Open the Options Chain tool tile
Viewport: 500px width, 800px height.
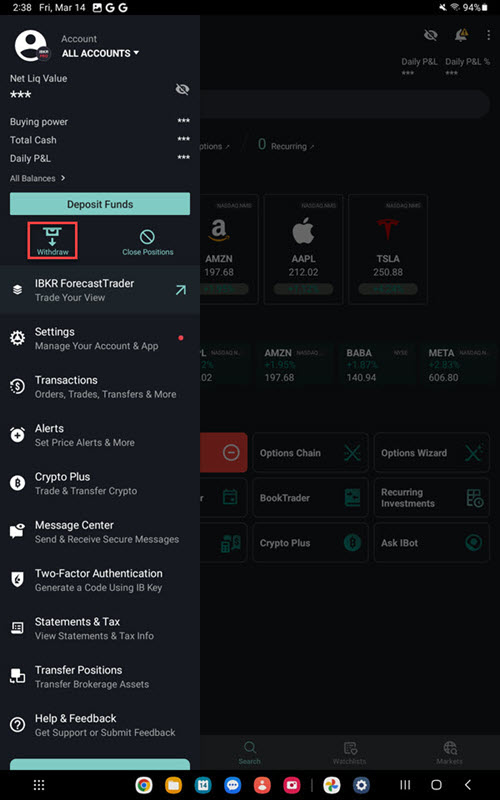tap(310, 453)
